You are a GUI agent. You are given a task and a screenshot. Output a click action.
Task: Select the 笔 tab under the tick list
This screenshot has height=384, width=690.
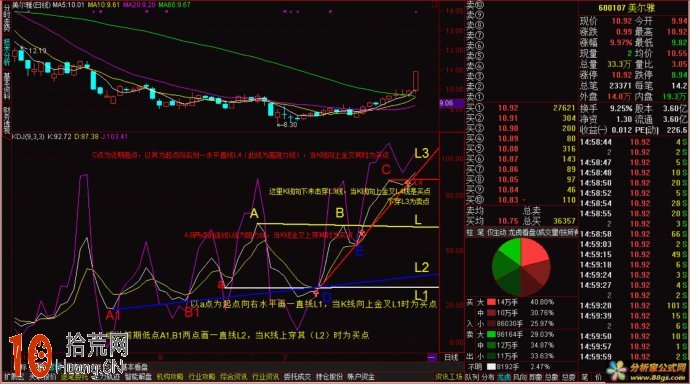(x=585, y=377)
